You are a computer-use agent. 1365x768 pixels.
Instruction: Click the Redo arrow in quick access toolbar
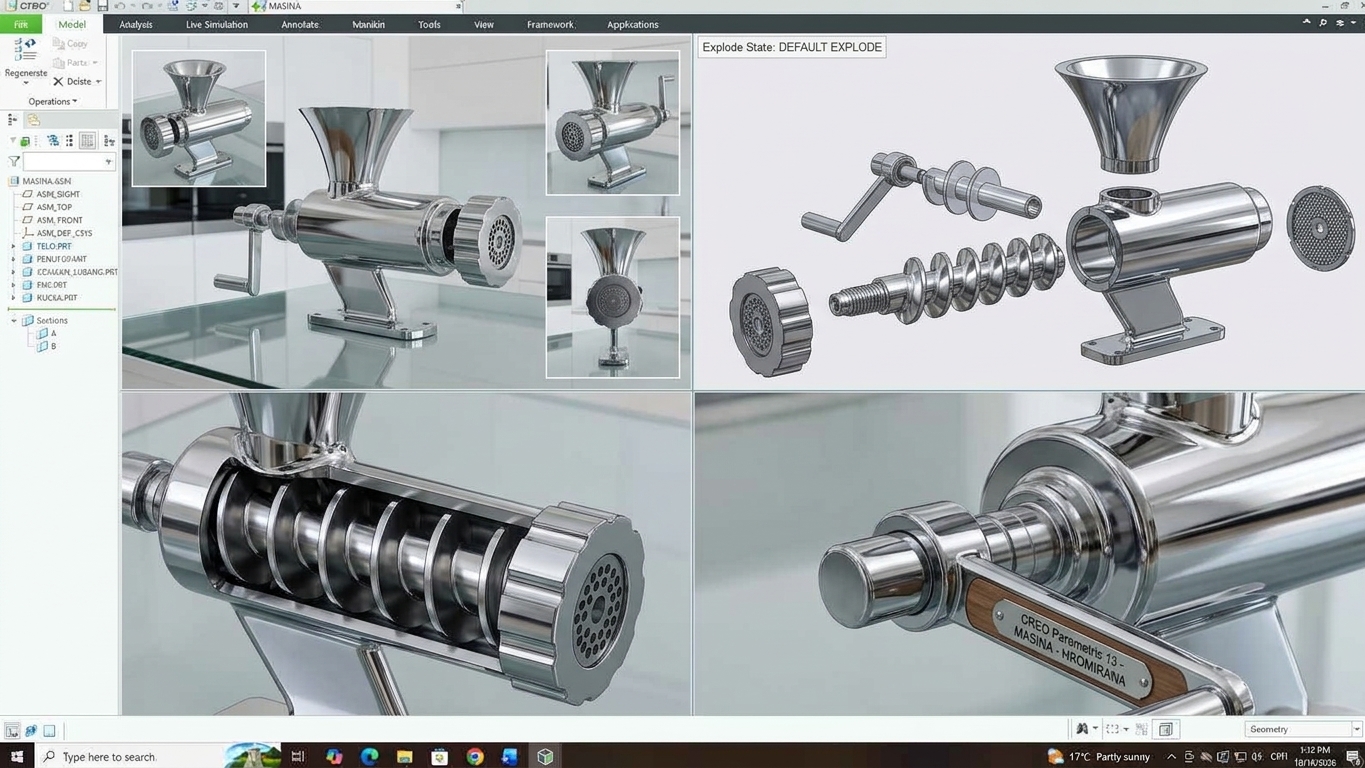147,6
